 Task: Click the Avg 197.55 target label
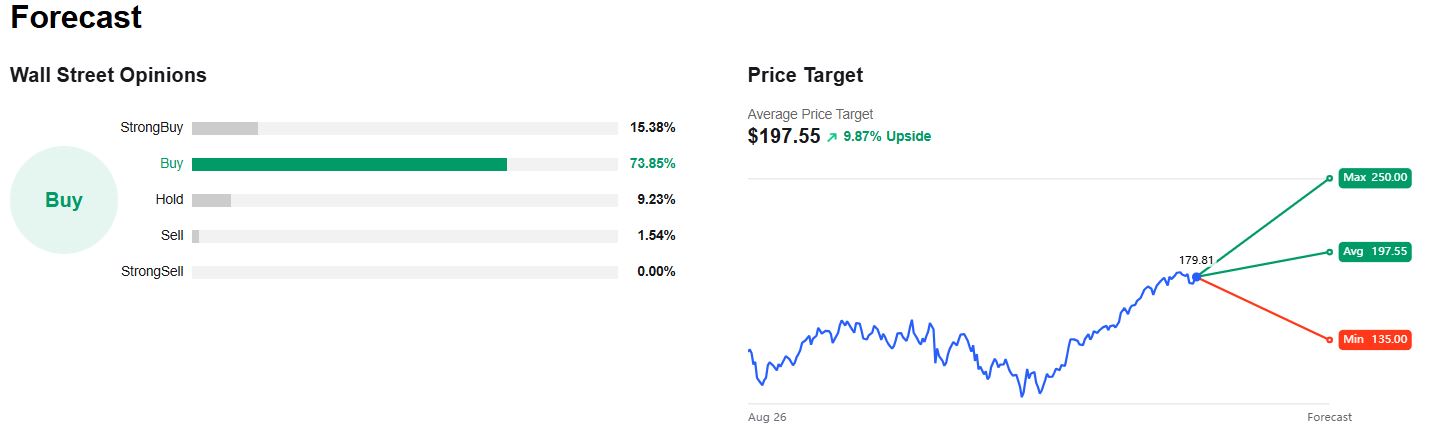click(x=1375, y=252)
